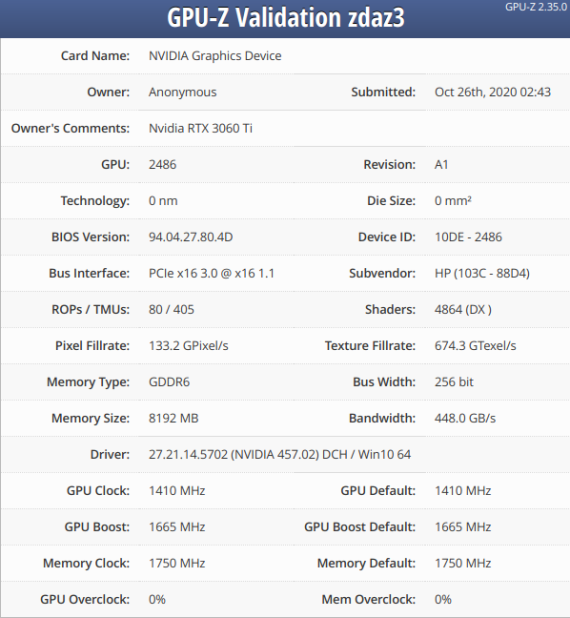This screenshot has width=570, height=618.
Task: Select submitted date Oct 26th, 2020 02:43
Action: coord(492,92)
